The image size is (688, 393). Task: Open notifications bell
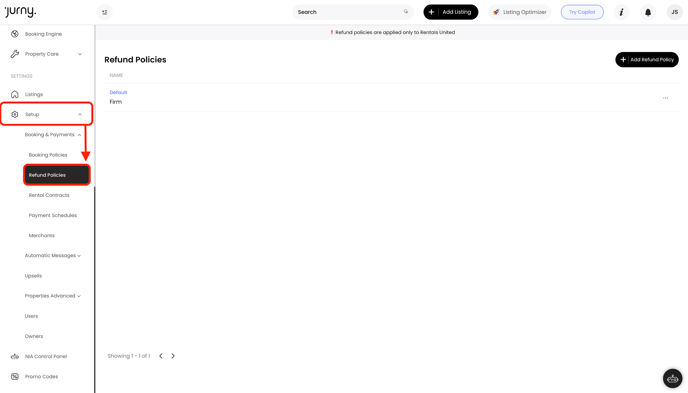tap(648, 12)
